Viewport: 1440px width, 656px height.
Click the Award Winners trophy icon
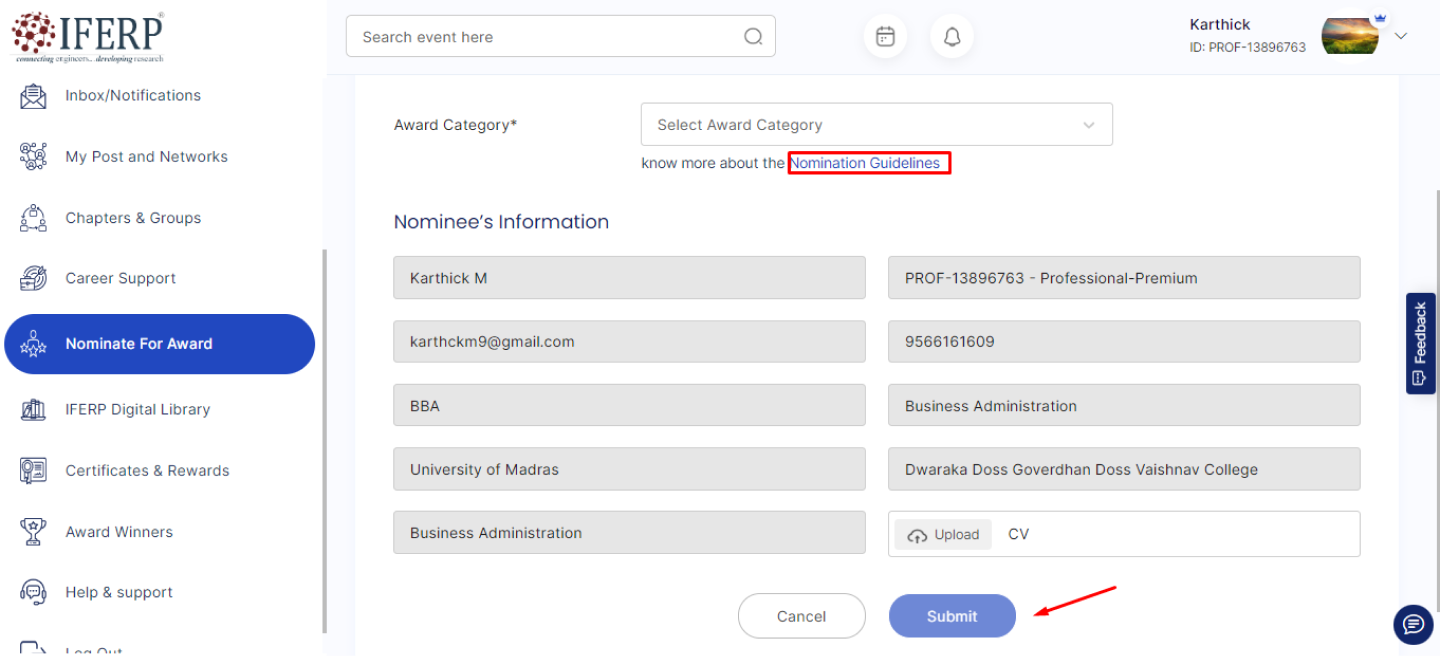[33, 532]
